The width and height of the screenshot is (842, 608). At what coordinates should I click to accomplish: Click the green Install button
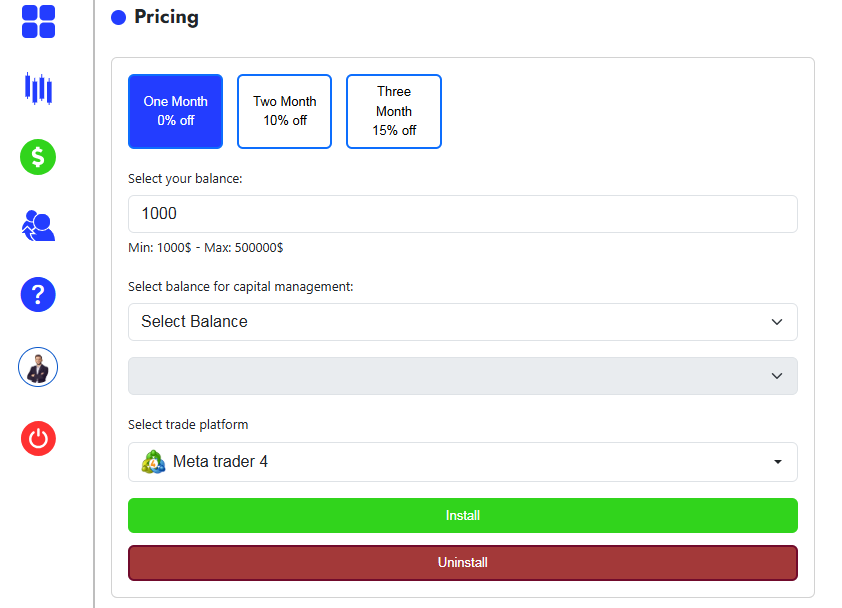click(462, 516)
